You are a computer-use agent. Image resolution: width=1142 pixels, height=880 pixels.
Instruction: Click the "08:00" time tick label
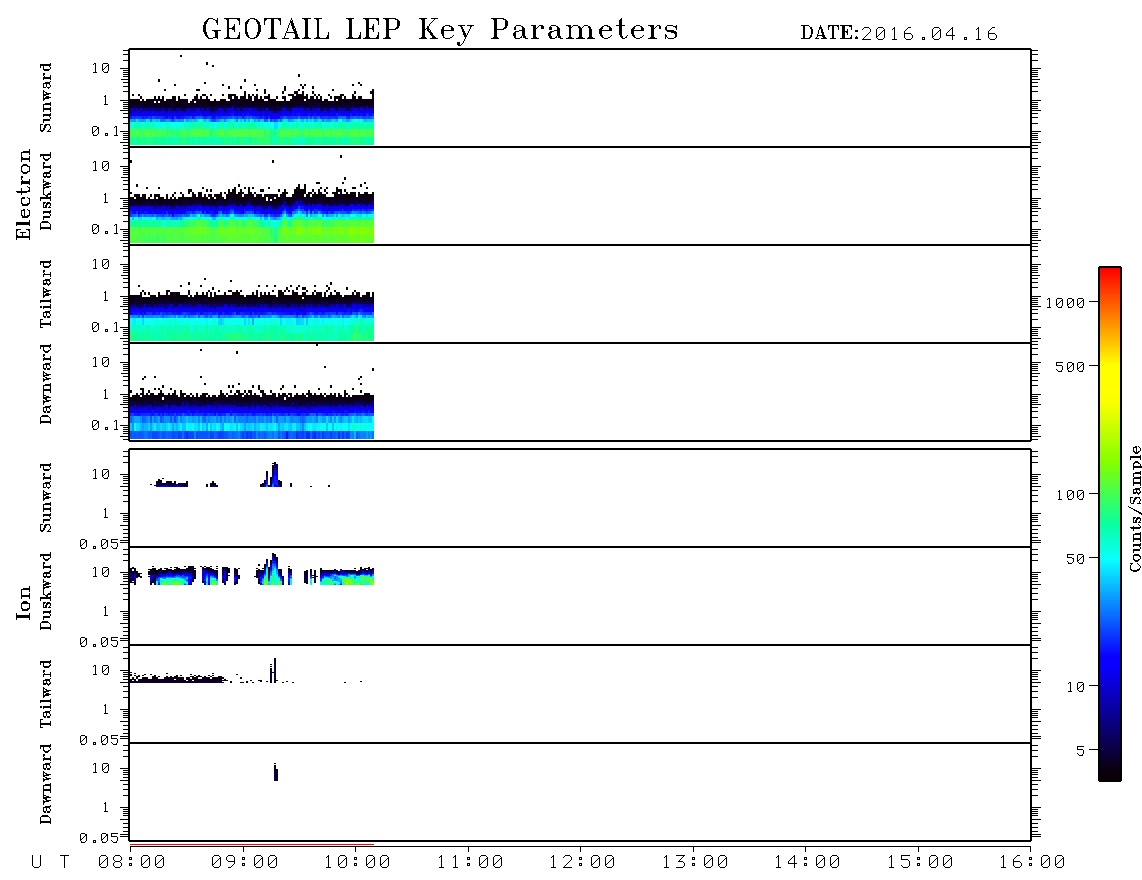[132, 863]
